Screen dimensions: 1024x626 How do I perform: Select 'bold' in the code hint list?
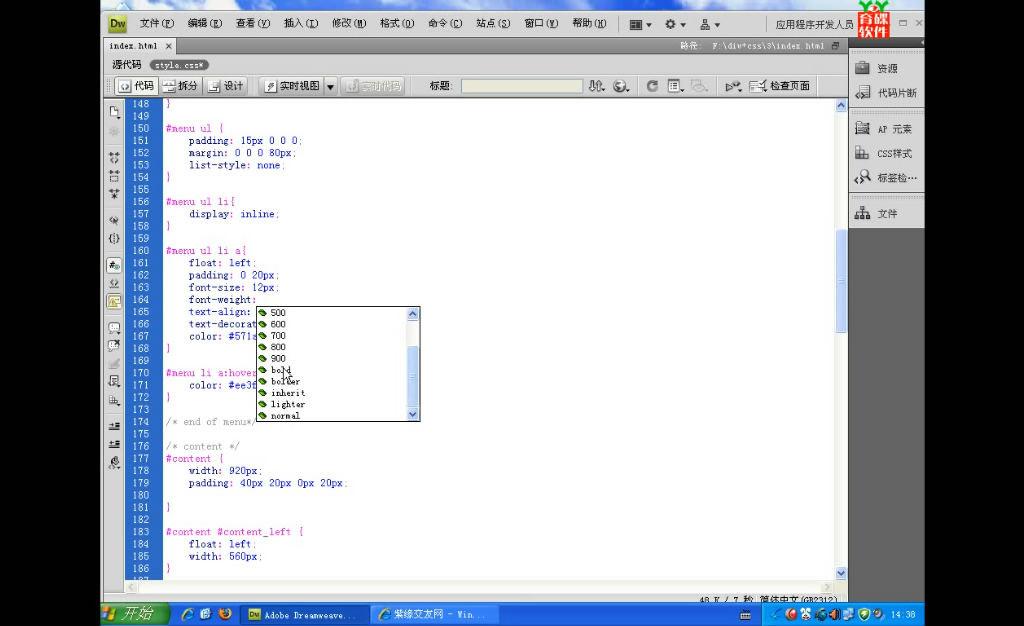coord(281,370)
